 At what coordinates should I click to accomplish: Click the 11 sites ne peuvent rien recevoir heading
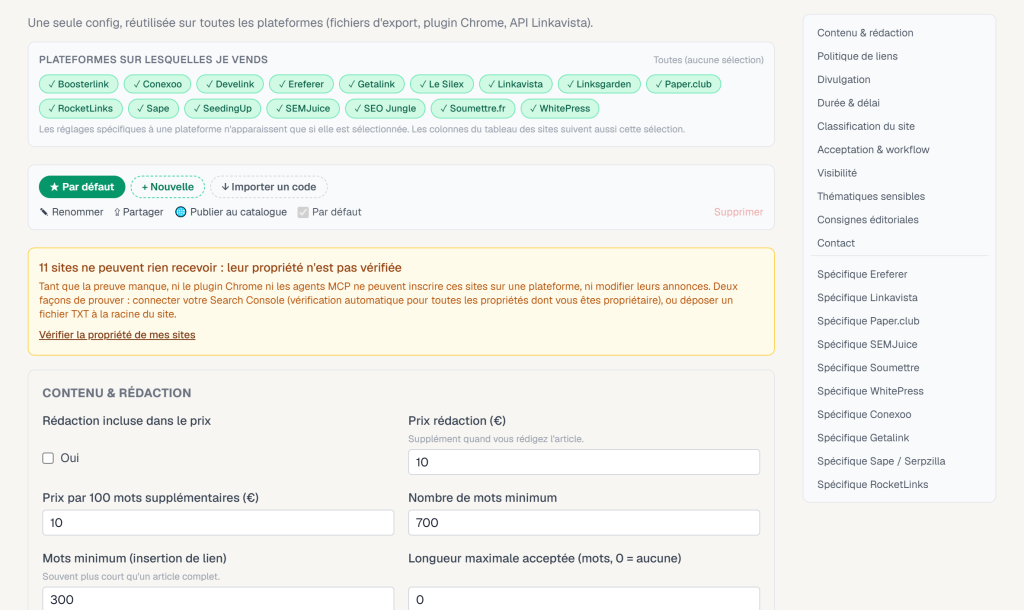220,268
